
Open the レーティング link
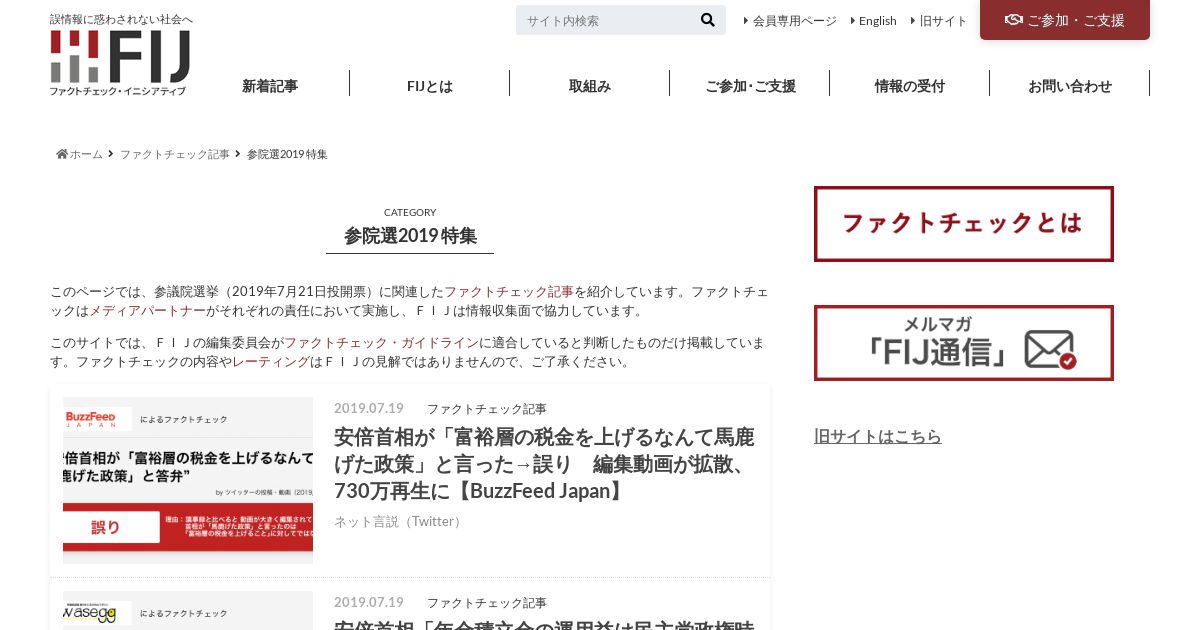point(271,361)
